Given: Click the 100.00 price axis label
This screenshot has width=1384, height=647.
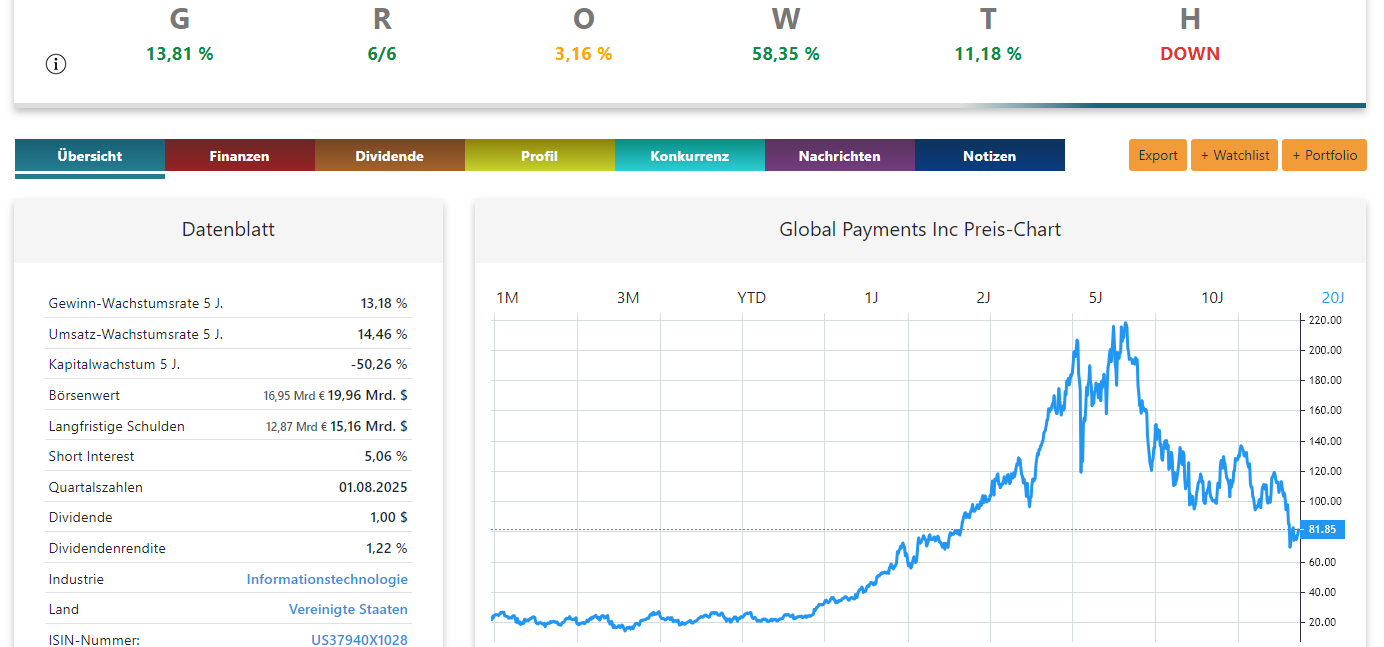Looking at the screenshot, I should coord(1325,501).
